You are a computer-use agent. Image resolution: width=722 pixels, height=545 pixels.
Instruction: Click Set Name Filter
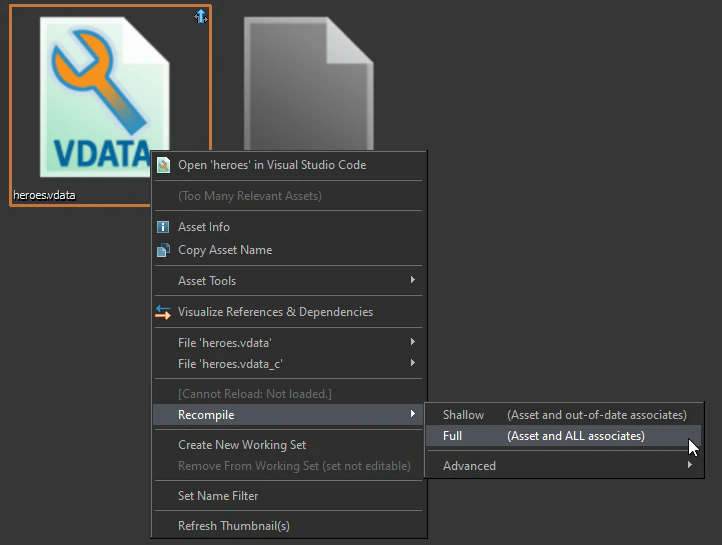(x=218, y=496)
